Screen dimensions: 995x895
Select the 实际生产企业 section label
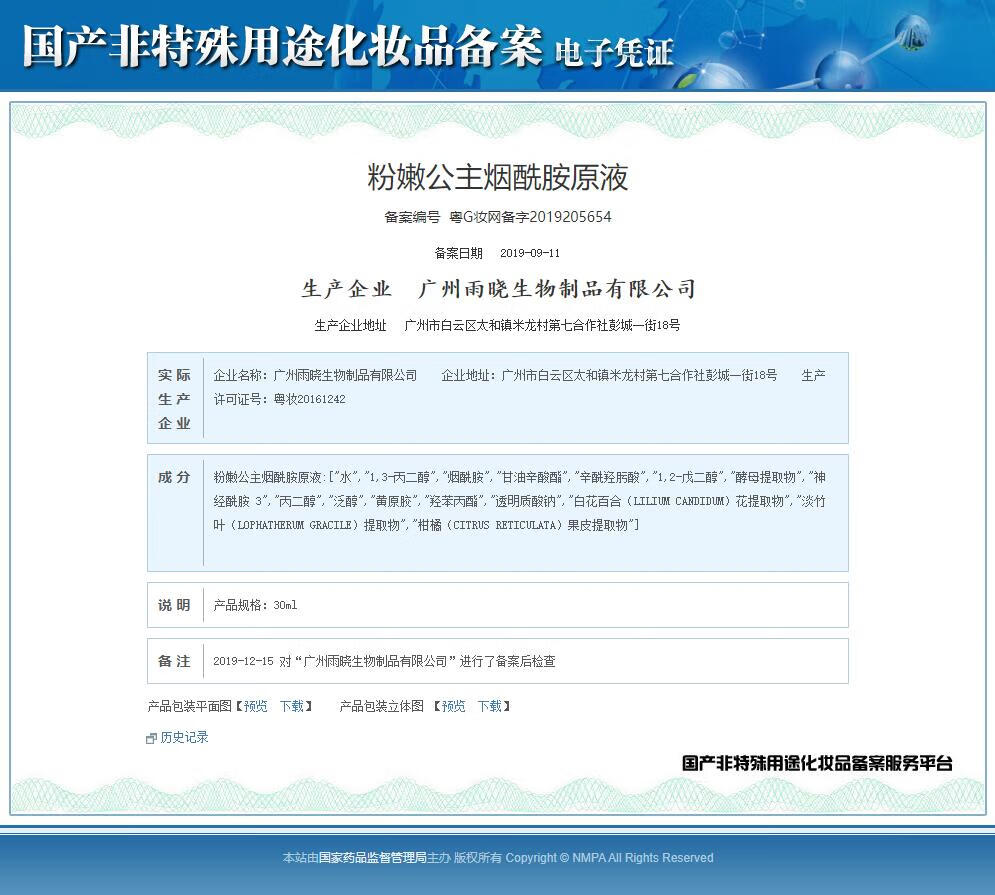click(x=174, y=397)
